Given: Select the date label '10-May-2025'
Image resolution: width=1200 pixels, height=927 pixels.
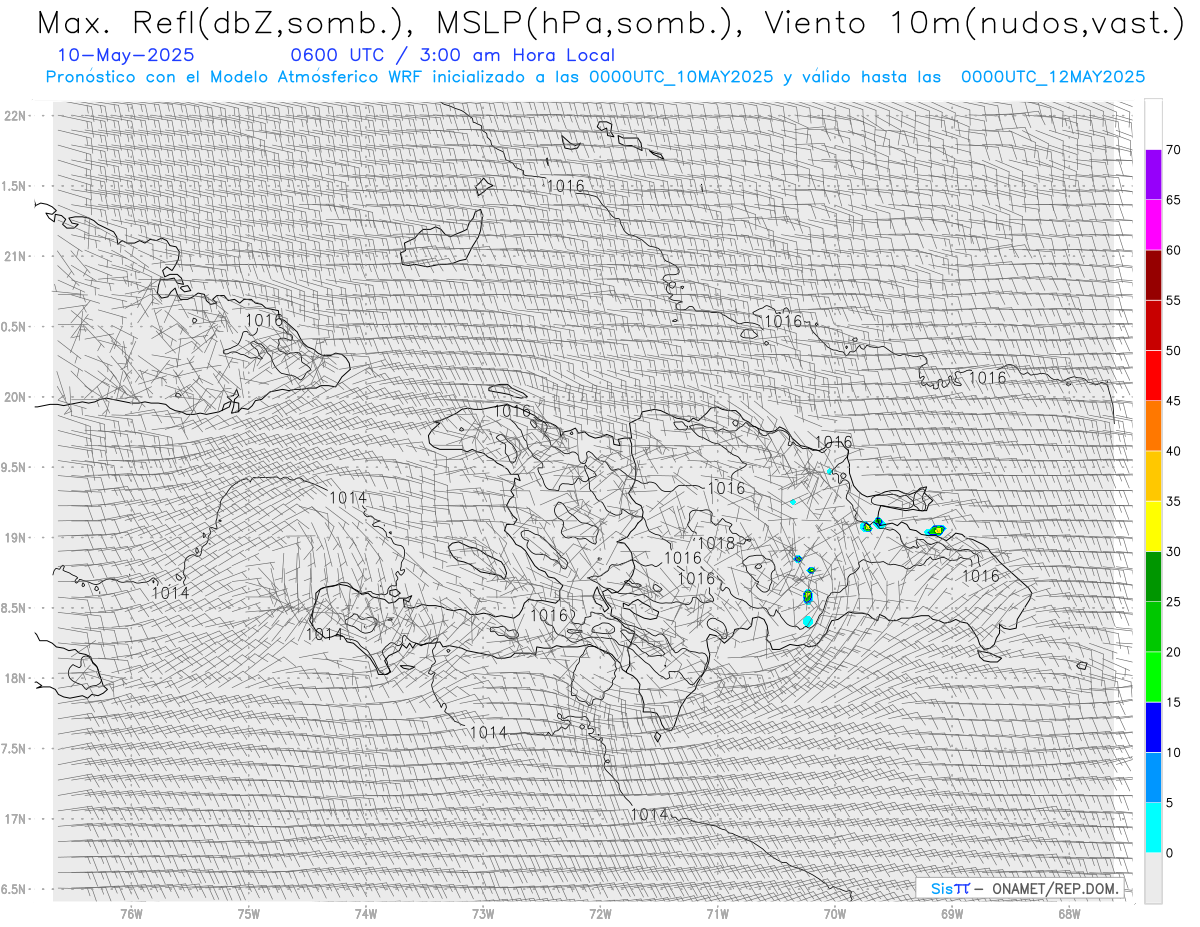Looking at the screenshot, I should [x=126, y=55].
